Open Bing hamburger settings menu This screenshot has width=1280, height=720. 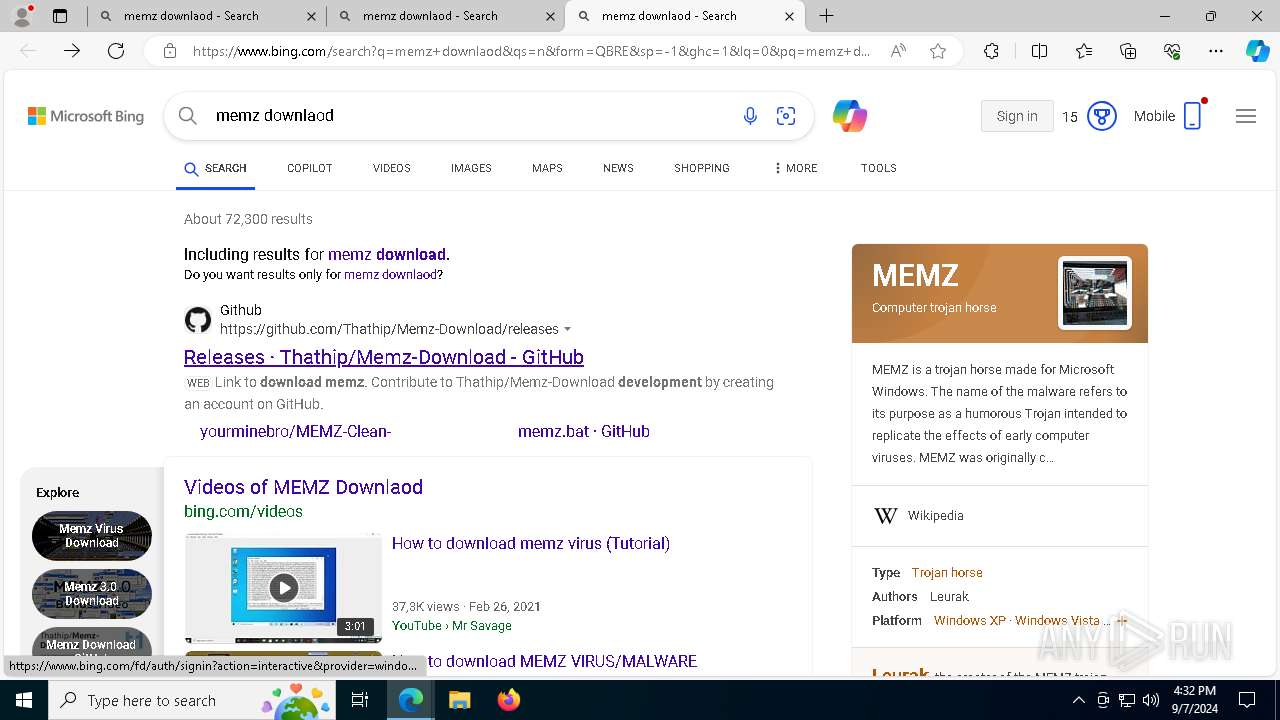point(1245,116)
